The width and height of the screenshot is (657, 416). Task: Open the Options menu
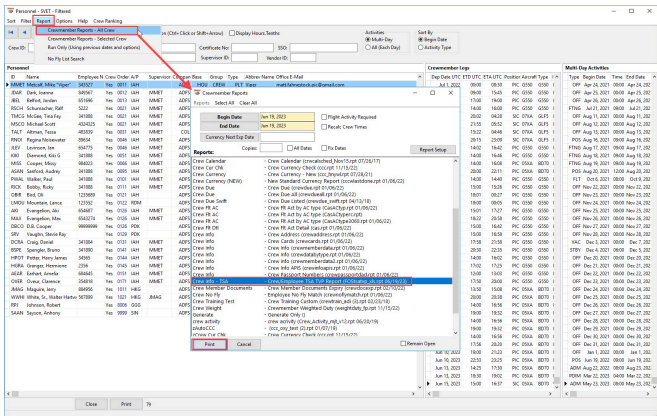click(64, 21)
